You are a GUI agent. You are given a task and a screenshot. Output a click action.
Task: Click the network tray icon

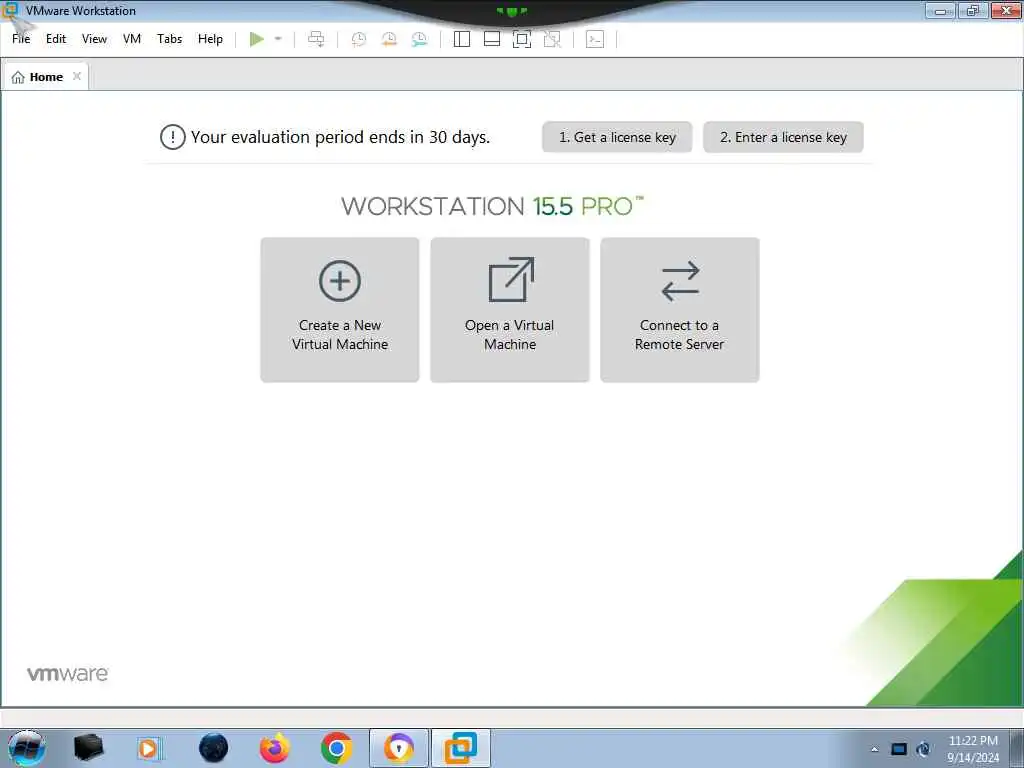pyautogui.click(x=899, y=749)
